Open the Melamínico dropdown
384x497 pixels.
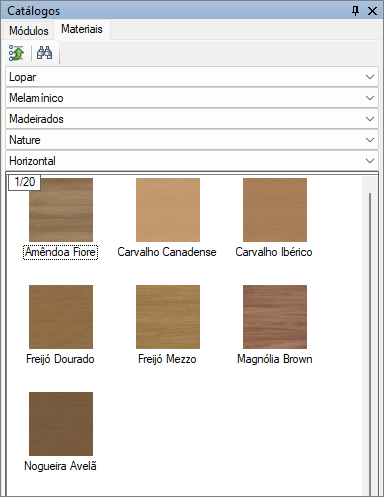coord(192,98)
